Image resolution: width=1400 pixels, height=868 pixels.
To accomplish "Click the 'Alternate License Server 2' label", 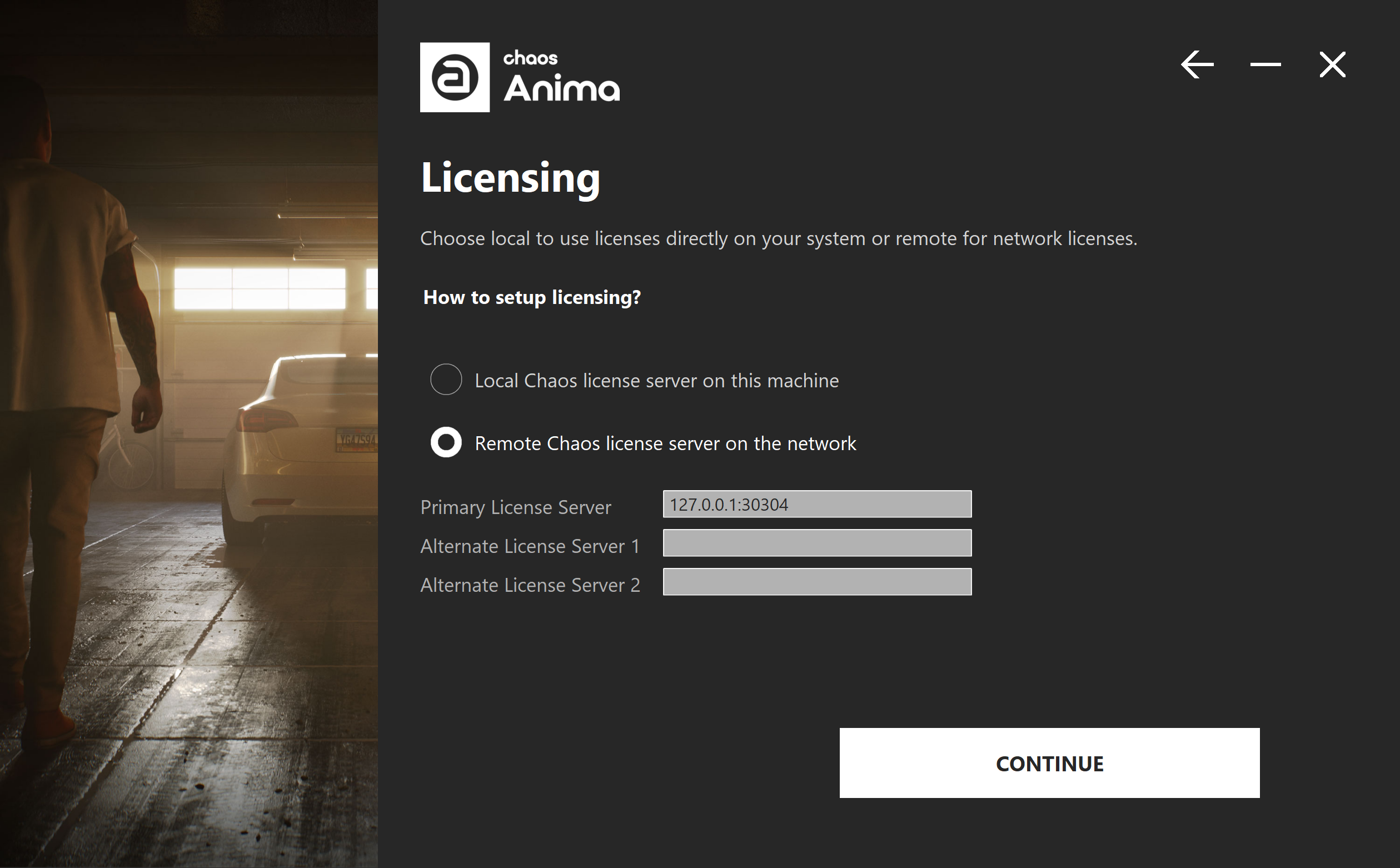I will click(530, 585).
